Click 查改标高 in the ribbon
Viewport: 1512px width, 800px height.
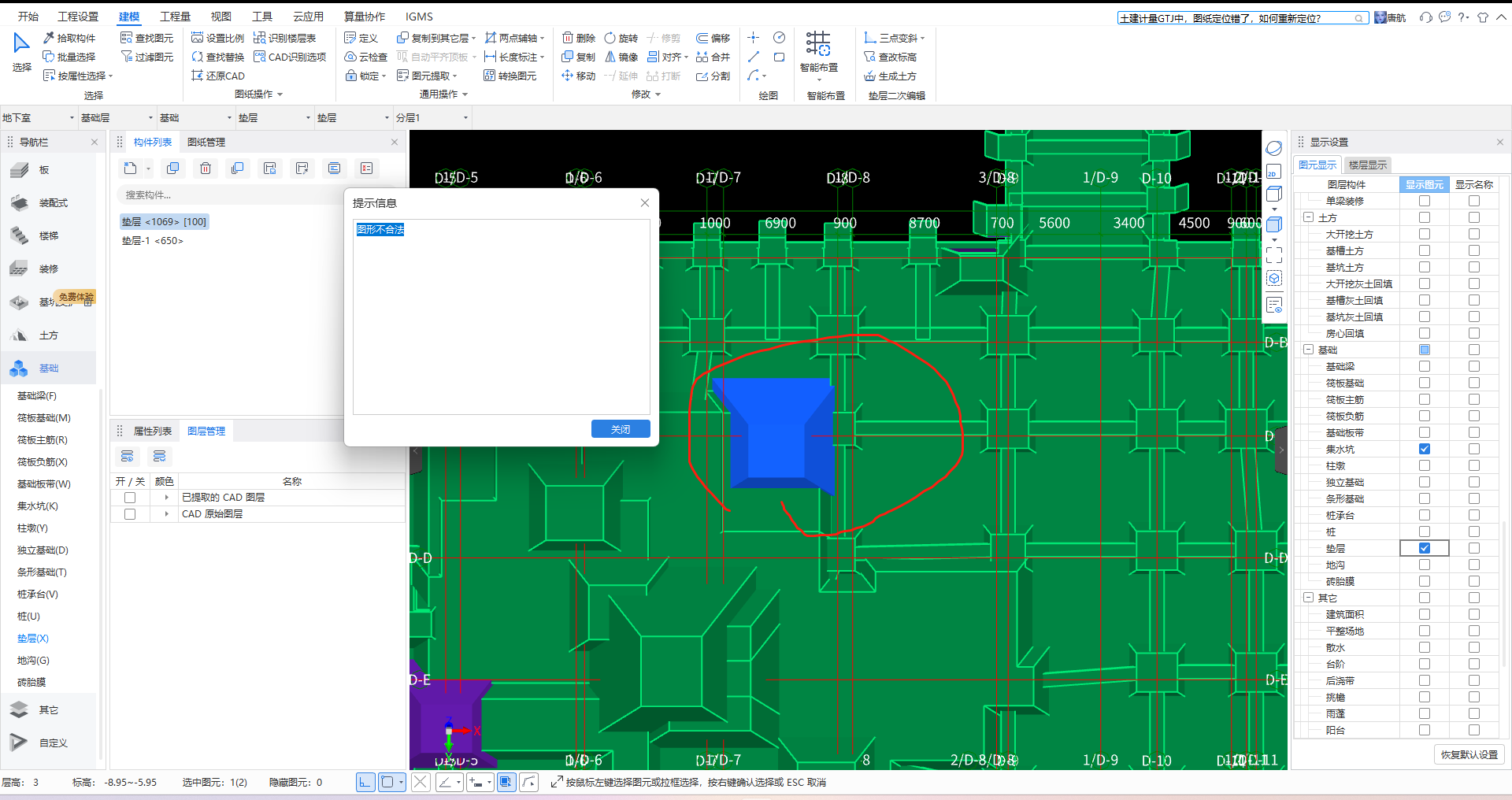pos(890,57)
